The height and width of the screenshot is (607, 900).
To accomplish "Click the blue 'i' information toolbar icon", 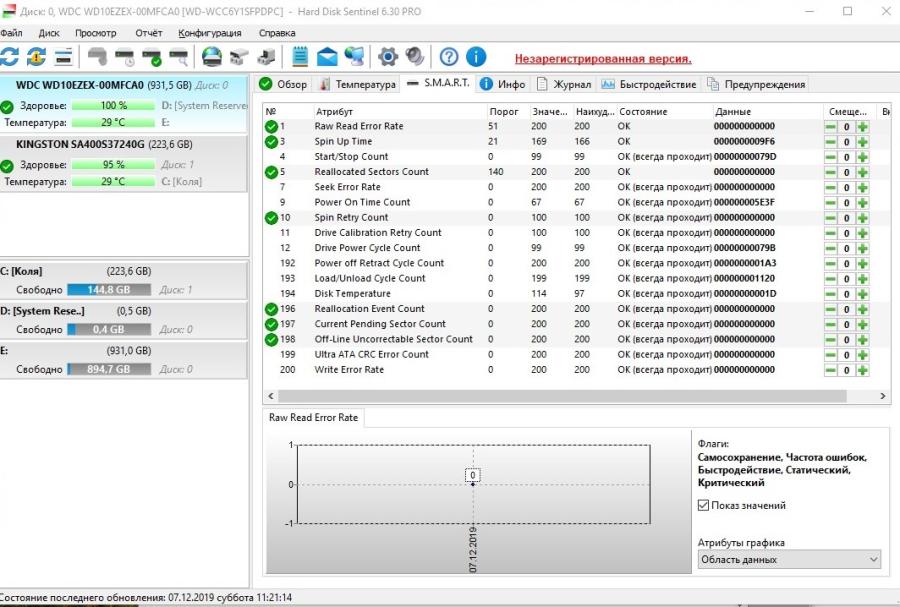I will point(476,57).
